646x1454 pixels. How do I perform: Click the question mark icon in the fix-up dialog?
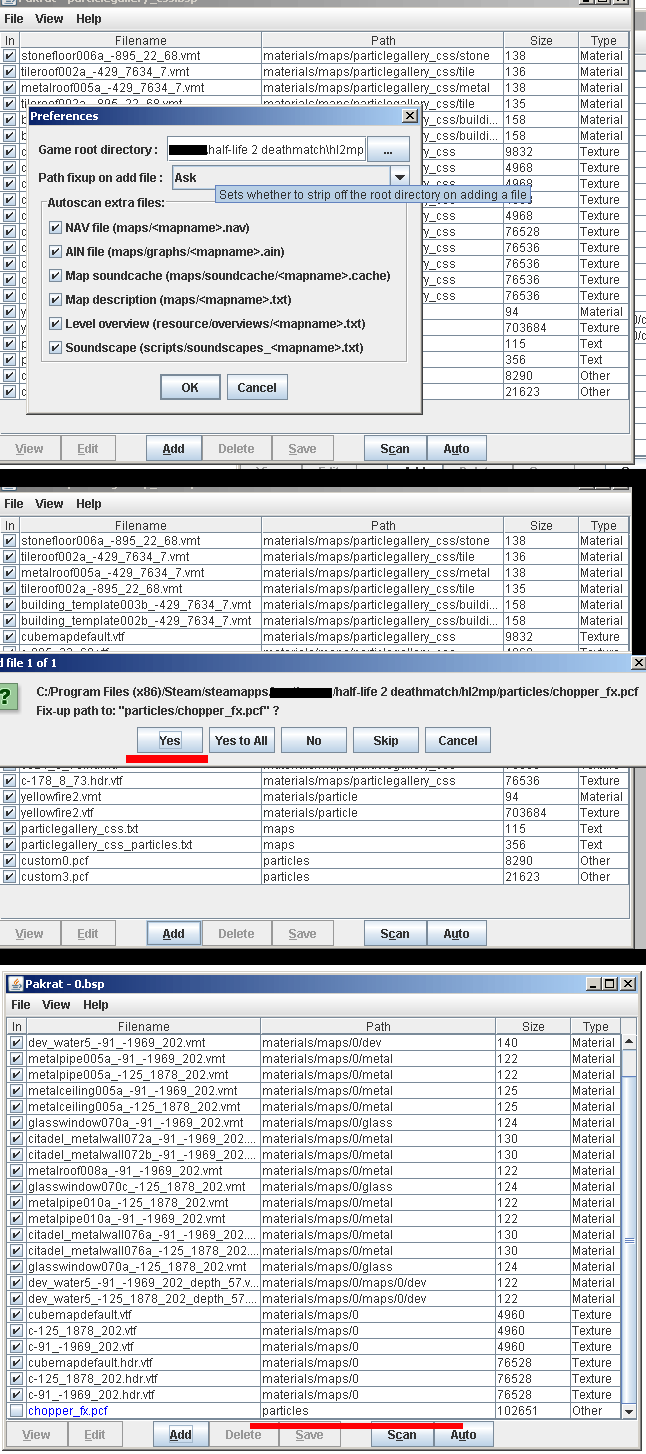click(6, 696)
